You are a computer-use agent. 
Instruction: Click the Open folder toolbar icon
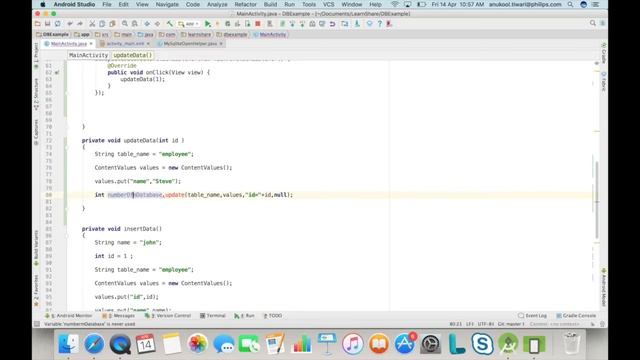38,24
